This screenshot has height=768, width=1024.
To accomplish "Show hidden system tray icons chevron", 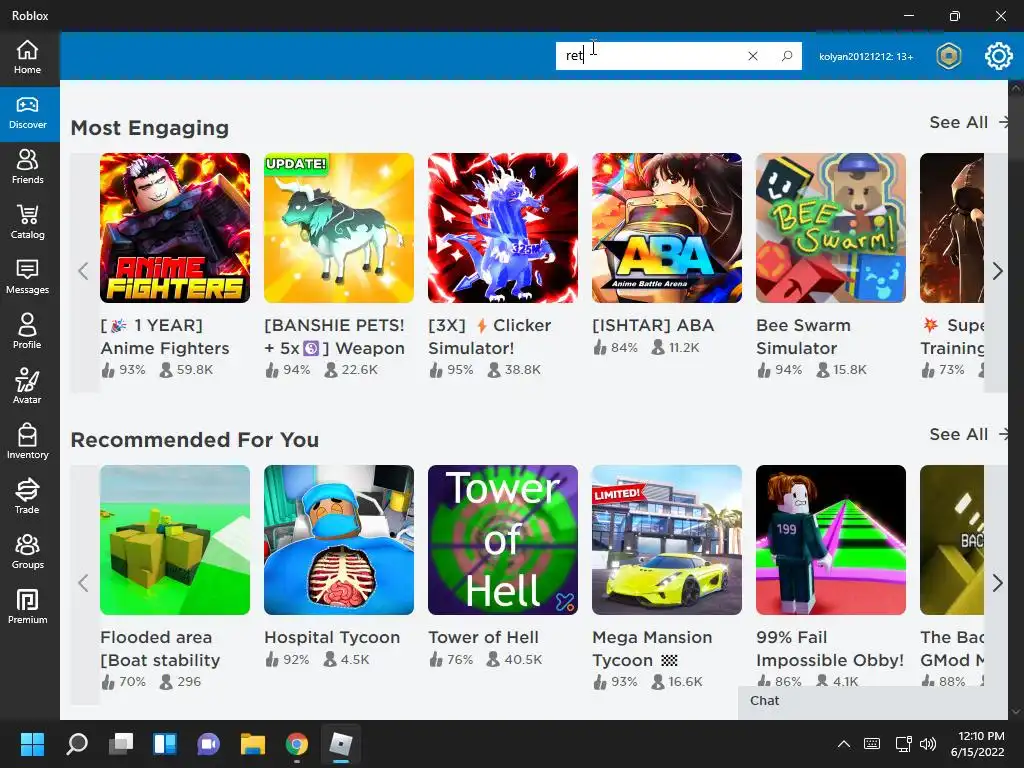I will (x=844, y=744).
